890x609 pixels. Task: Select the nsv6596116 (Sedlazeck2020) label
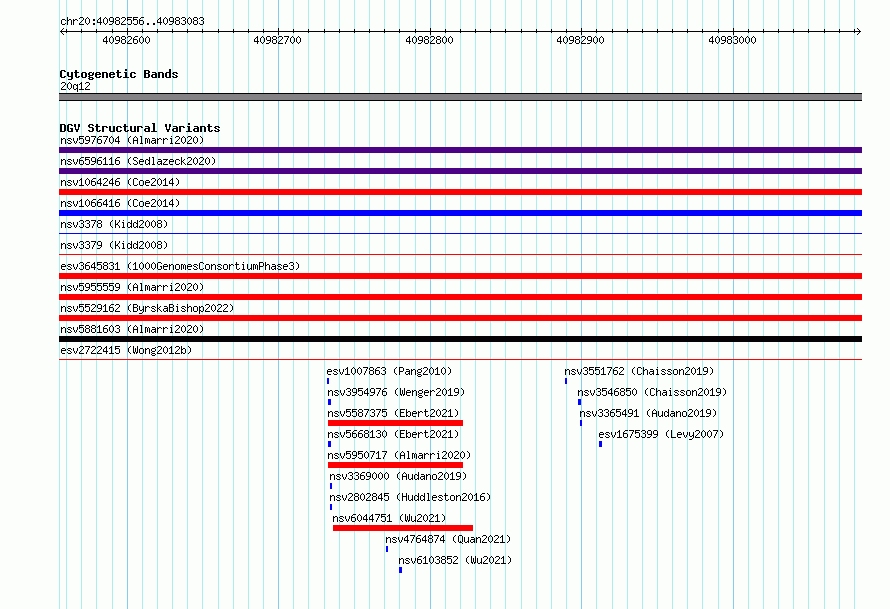coord(138,161)
